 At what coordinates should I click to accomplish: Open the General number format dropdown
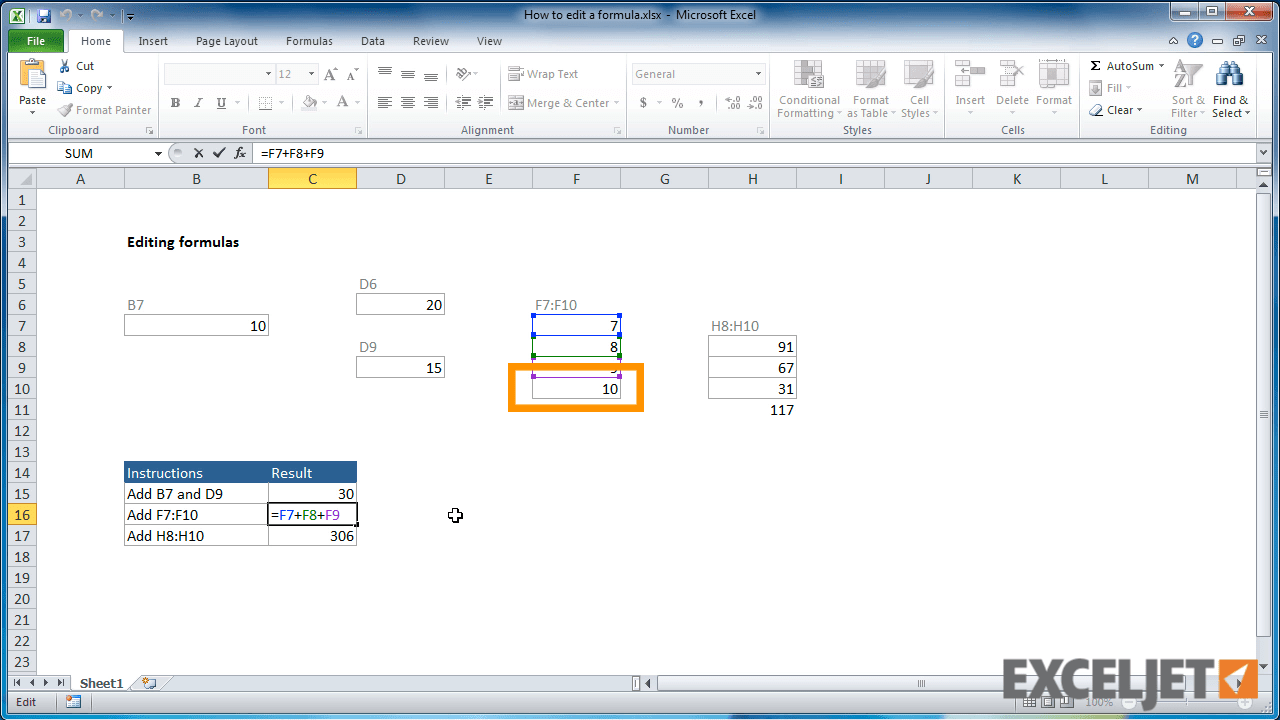click(760, 73)
